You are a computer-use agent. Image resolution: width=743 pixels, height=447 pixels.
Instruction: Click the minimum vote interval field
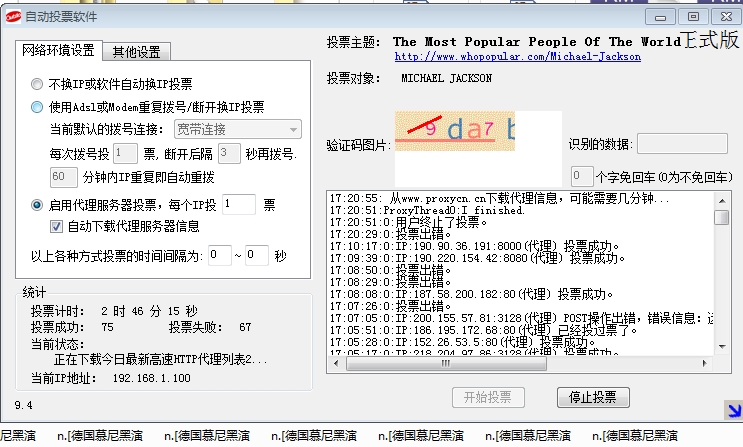coord(220,255)
